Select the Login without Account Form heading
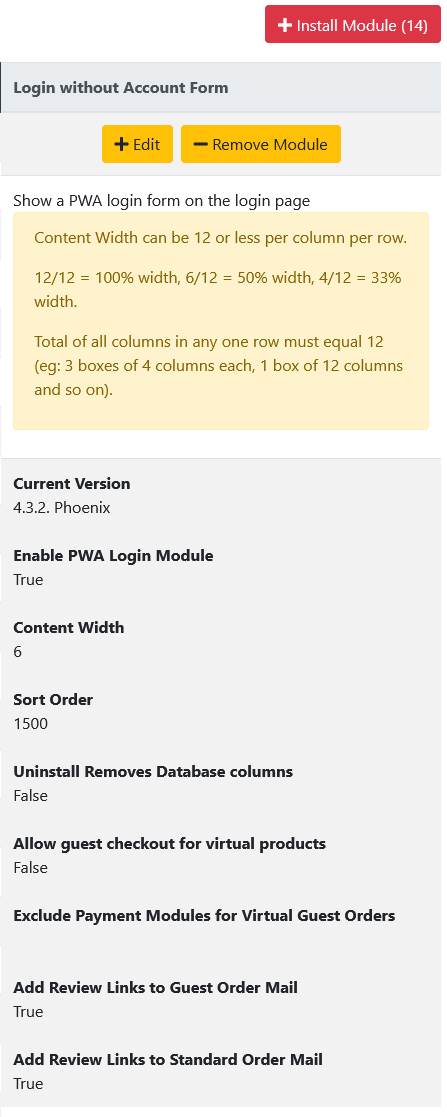 coord(120,88)
